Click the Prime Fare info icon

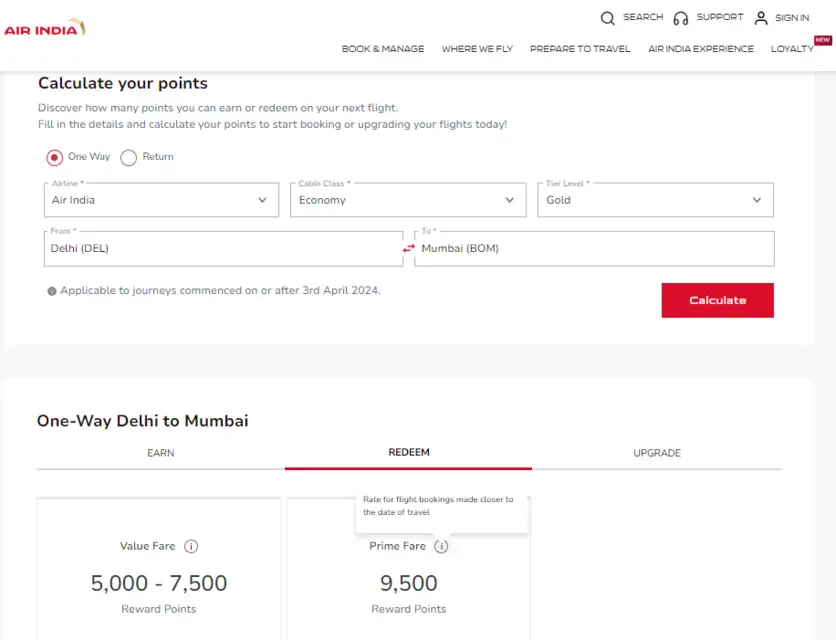tap(442, 546)
